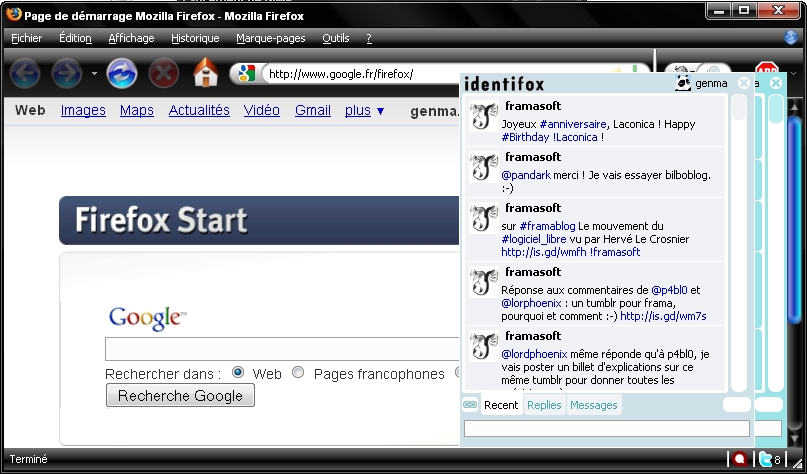Click the link shortener icon beside Recent tab
The width and height of the screenshot is (807, 474).
click(x=469, y=405)
